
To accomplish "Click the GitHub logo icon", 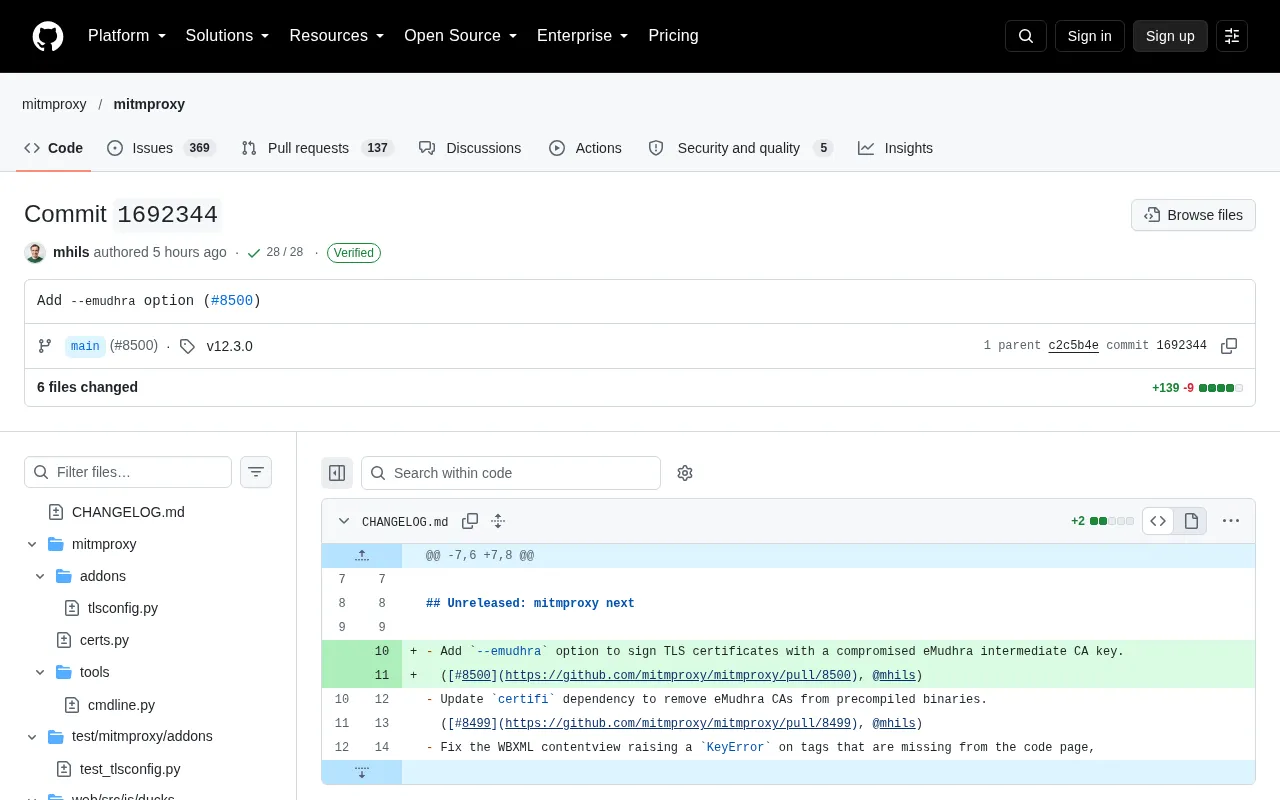I will (x=48, y=36).
